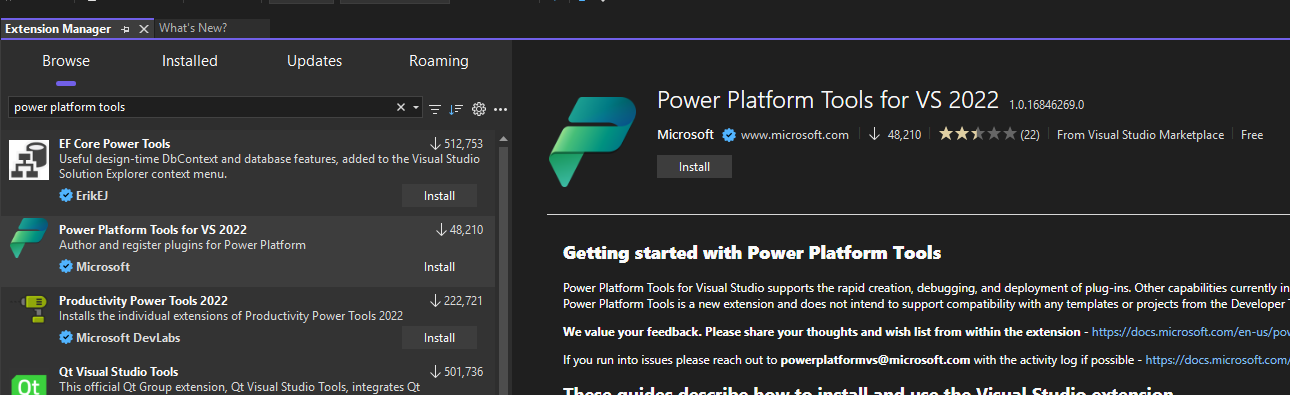Click the Microsoft DevLabs publisher name

(x=128, y=338)
